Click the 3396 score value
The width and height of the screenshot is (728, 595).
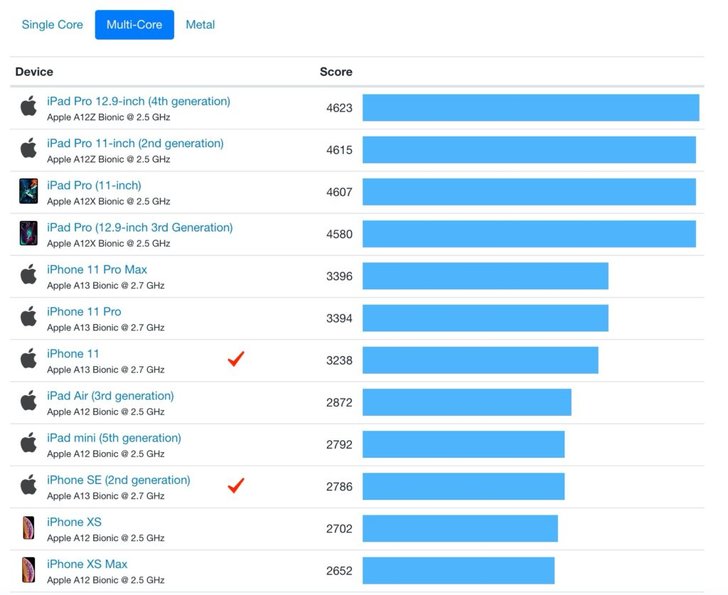tap(339, 277)
